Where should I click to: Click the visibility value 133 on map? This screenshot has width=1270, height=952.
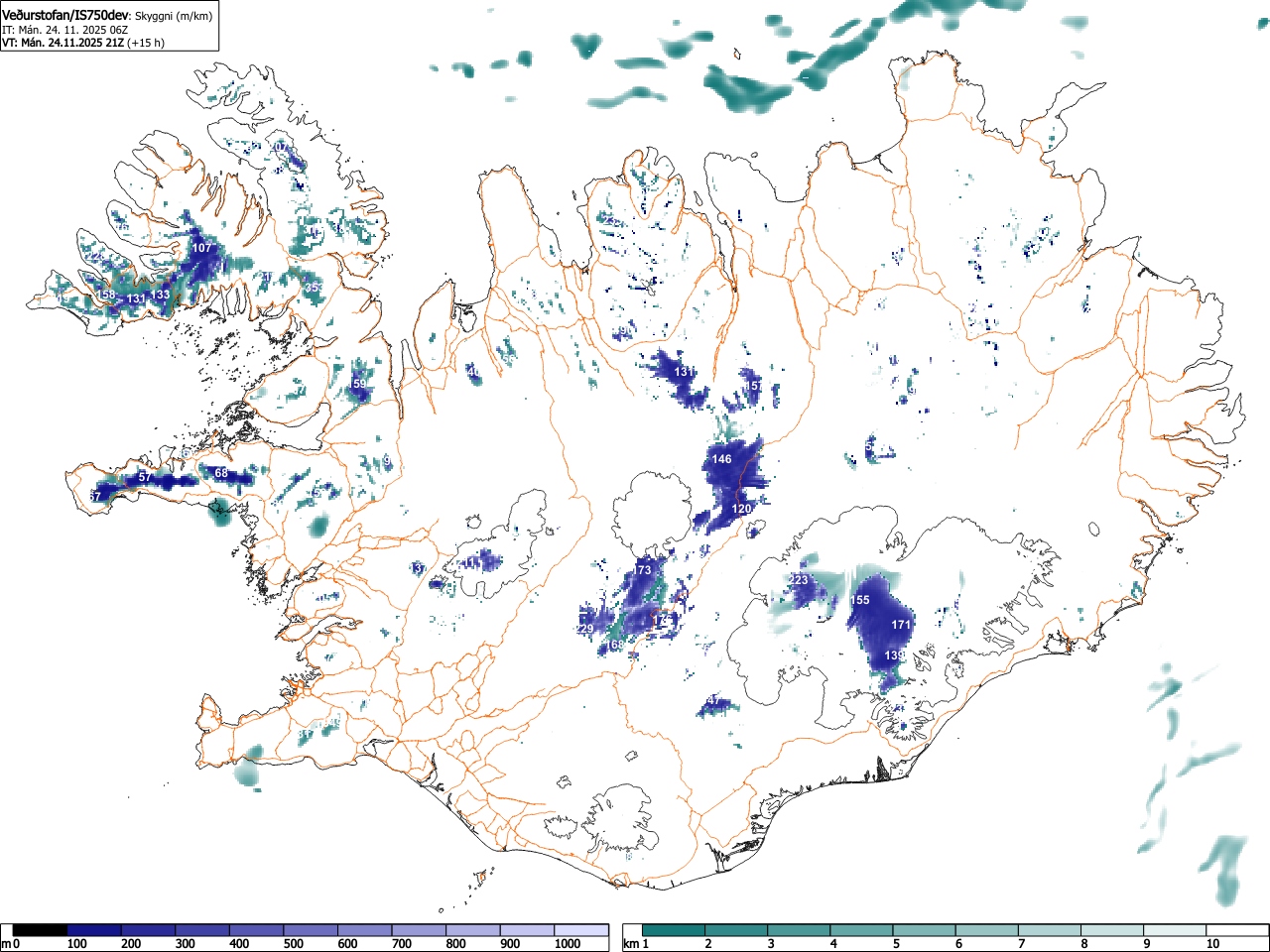[160, 295]
